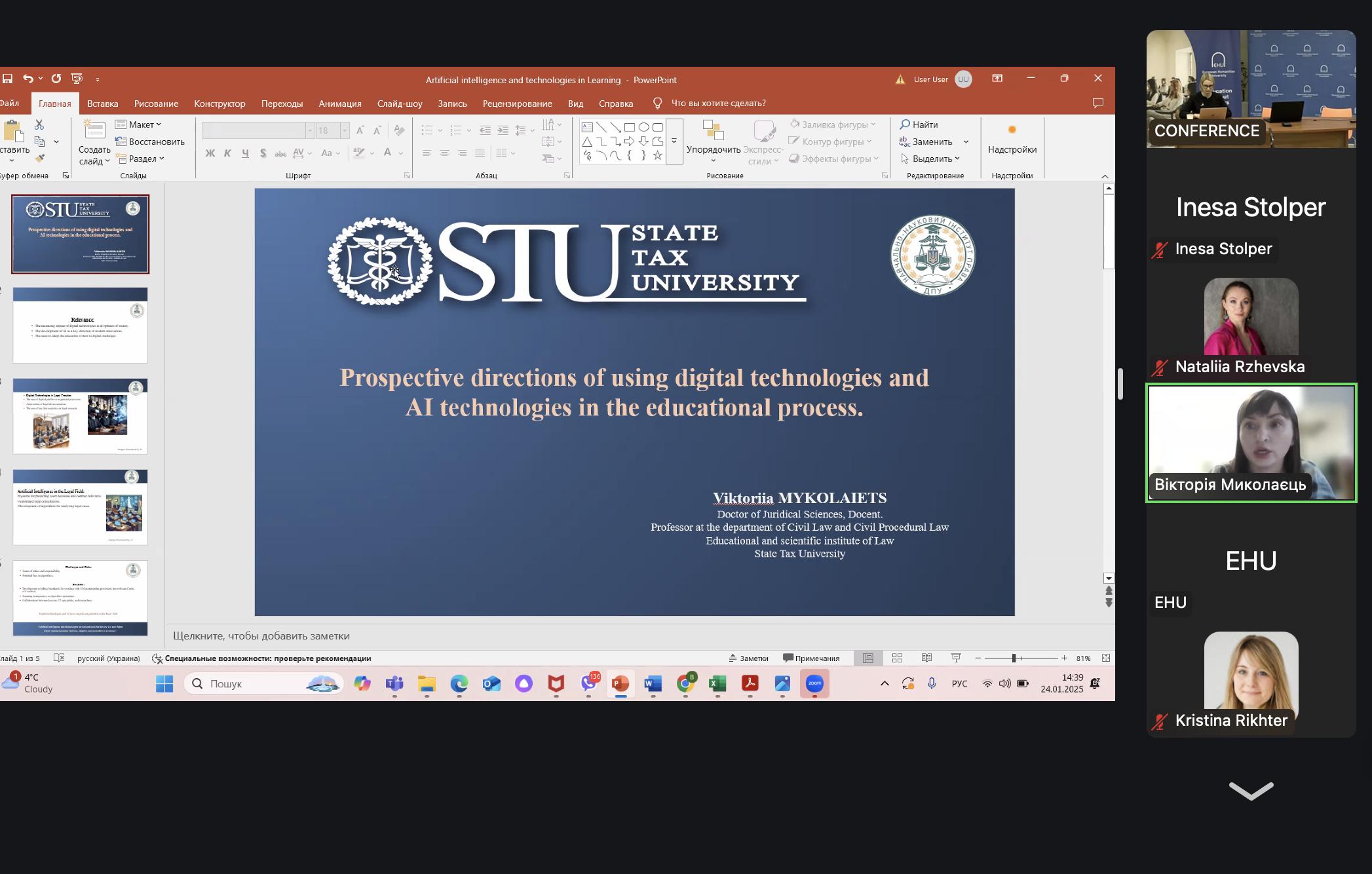Click increase indent level icon
The width and height of the screenshot is (1372, 874).
tap(503, 130)
